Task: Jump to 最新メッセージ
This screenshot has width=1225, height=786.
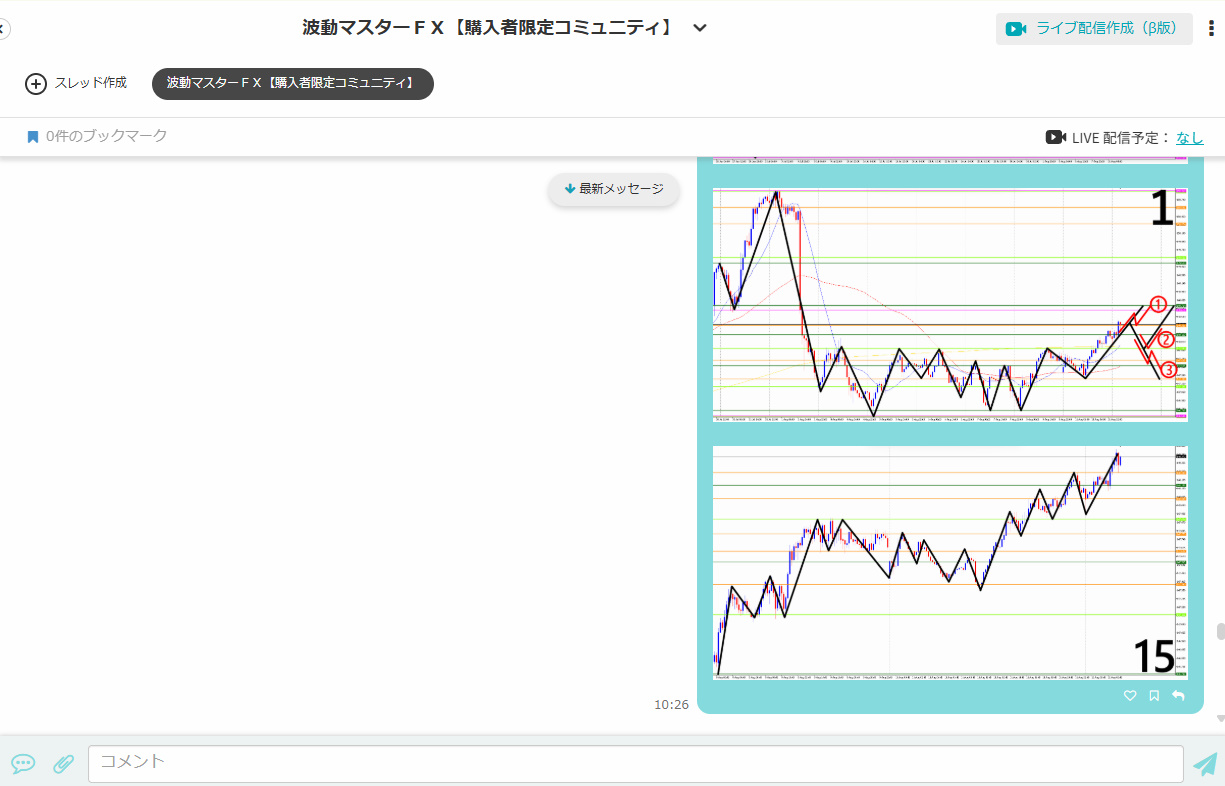Action: point(613,189)
